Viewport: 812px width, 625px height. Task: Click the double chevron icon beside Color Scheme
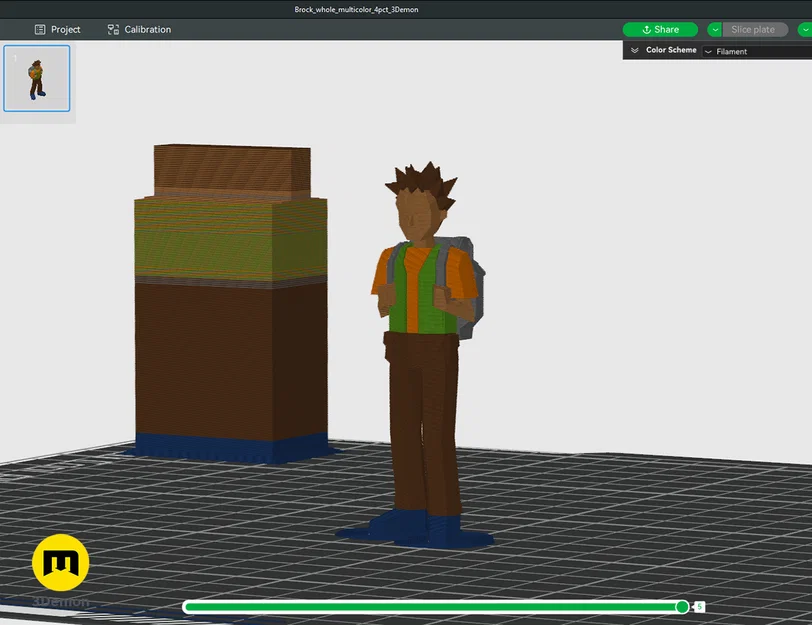636,50
